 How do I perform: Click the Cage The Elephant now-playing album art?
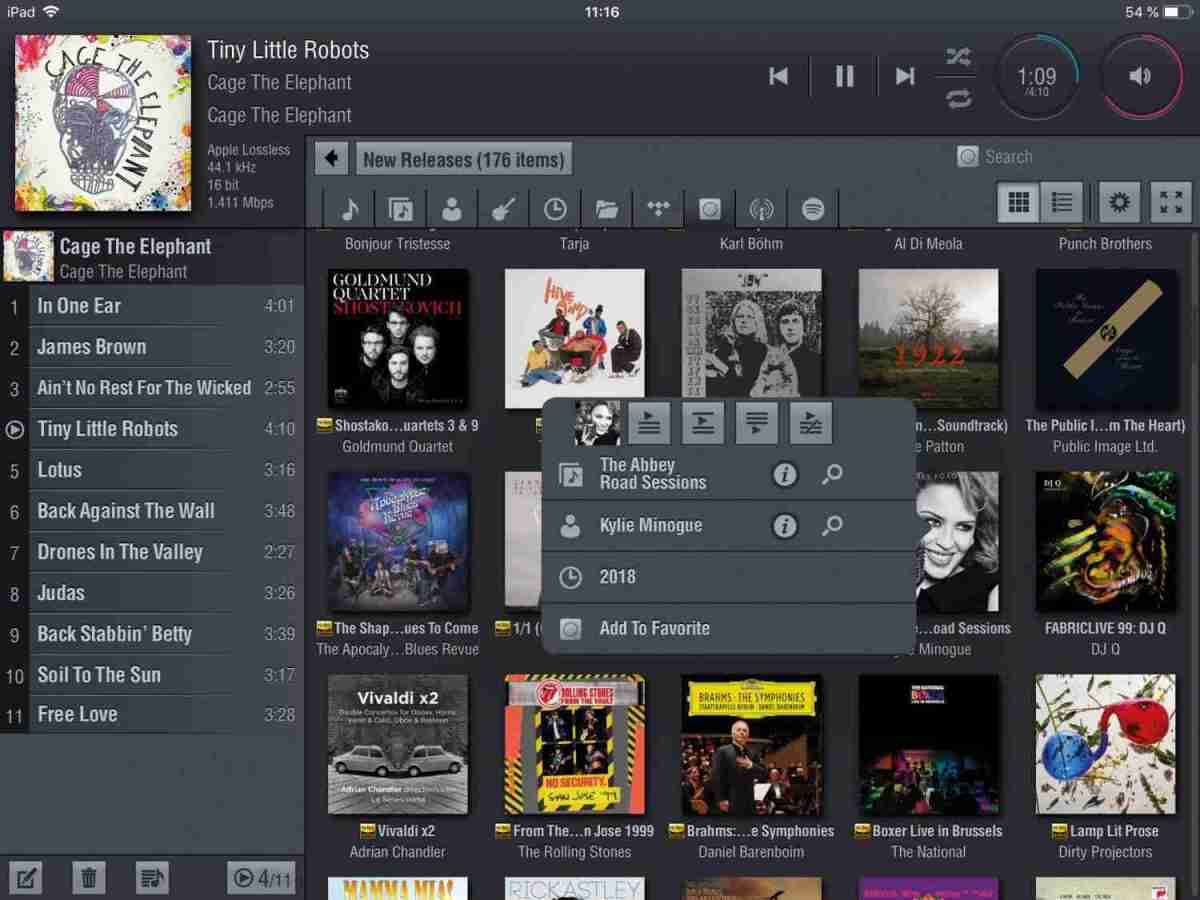pos(103,122)
